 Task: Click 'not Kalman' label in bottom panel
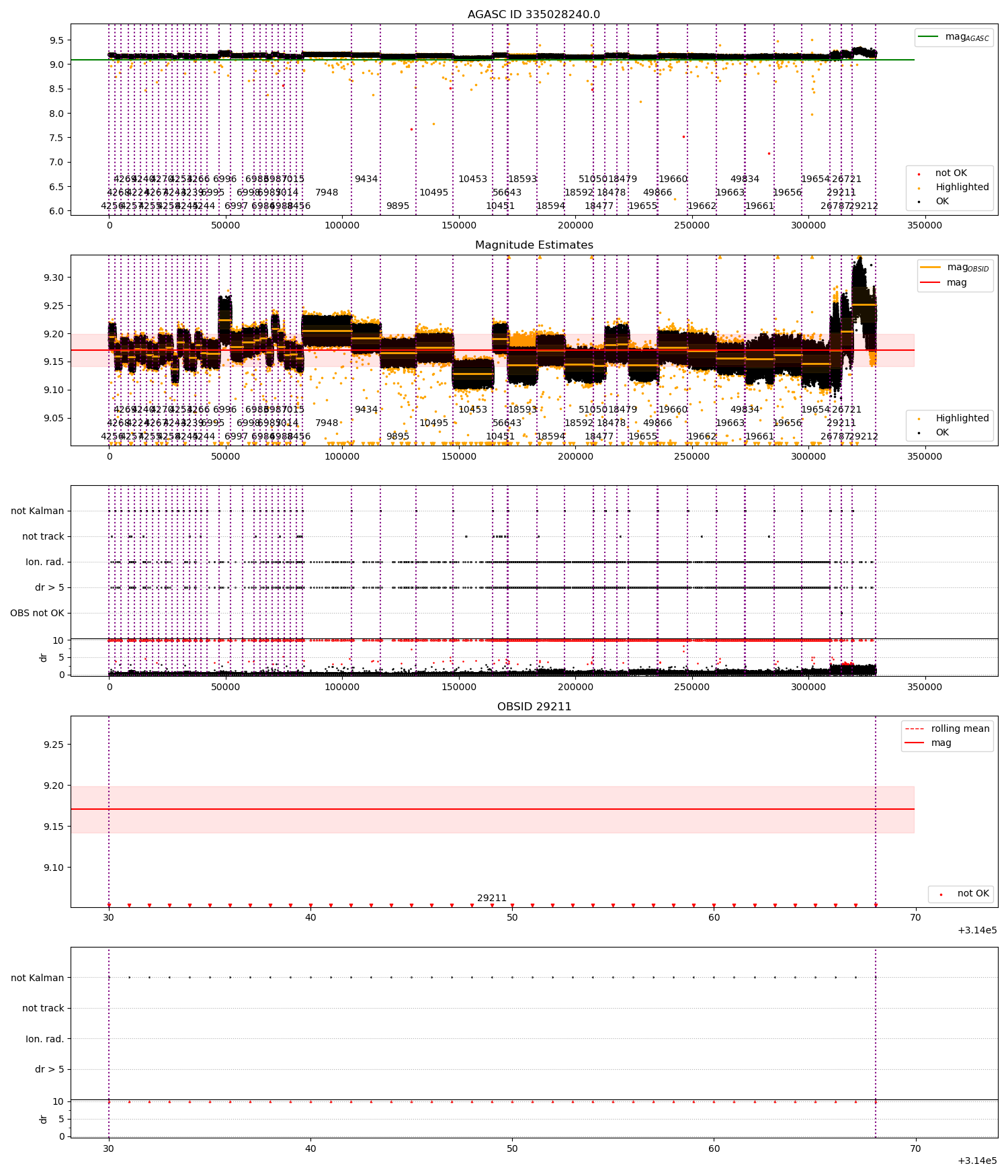(x=38, y=978)
